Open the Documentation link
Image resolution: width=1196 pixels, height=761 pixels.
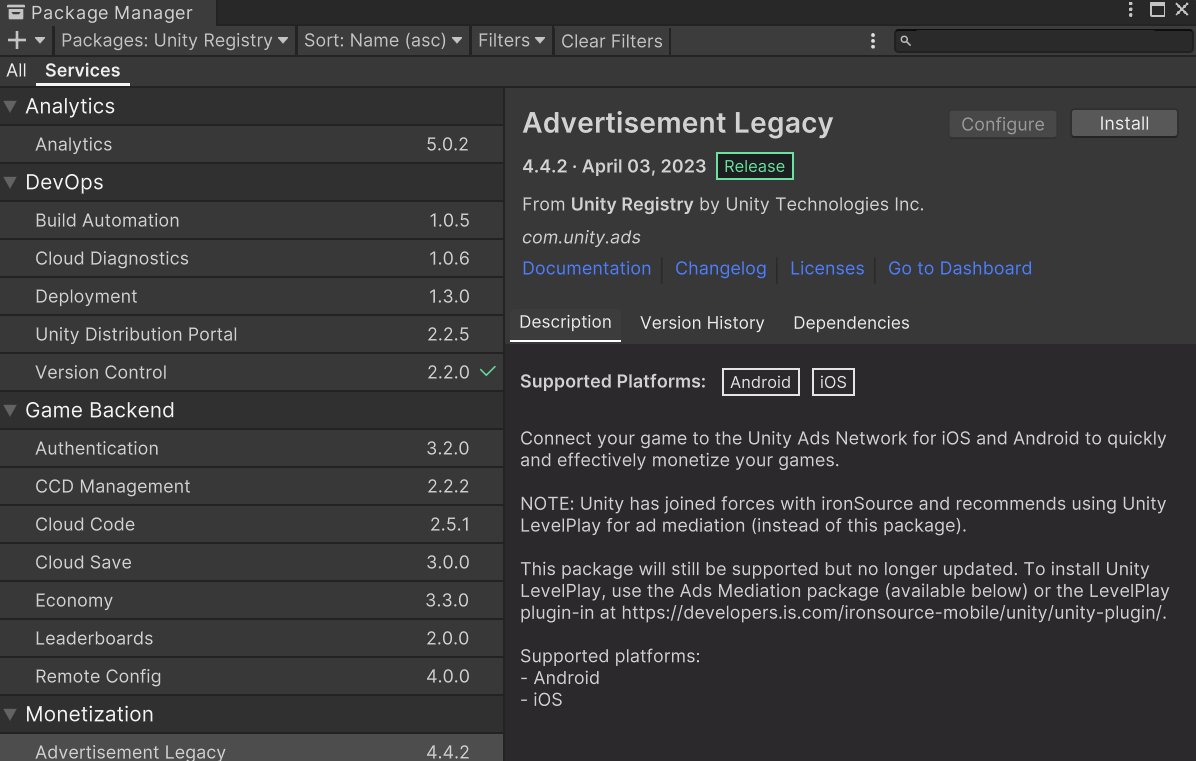[587, 268]
